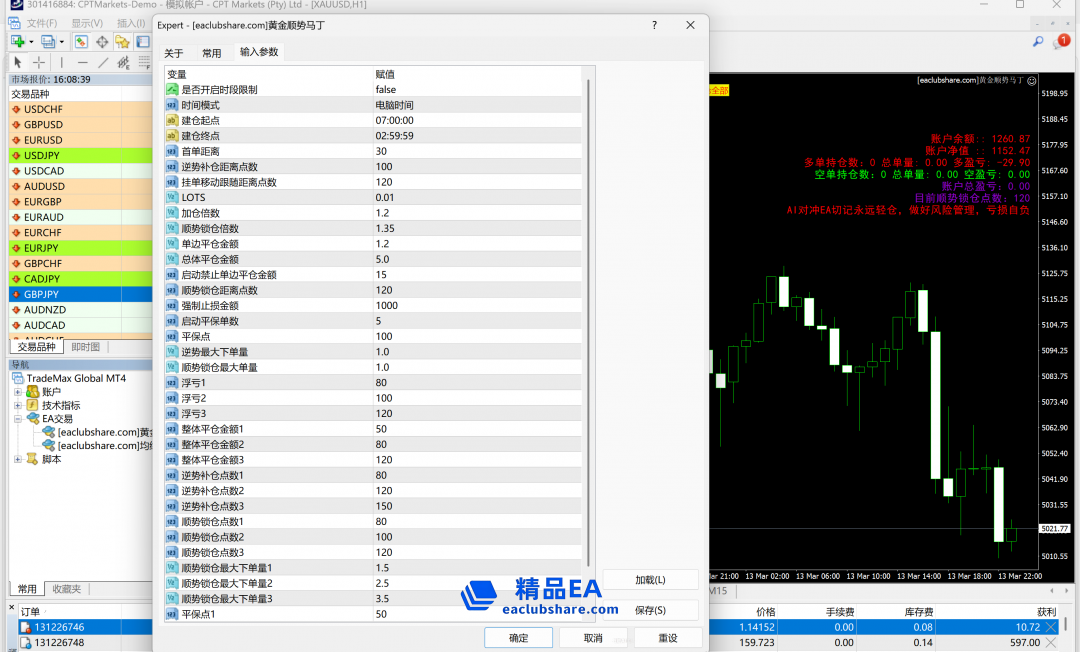The image size is (1080, 652).
Task: Open new chart dropdown arrow
Action: click(x=31, y=42)
